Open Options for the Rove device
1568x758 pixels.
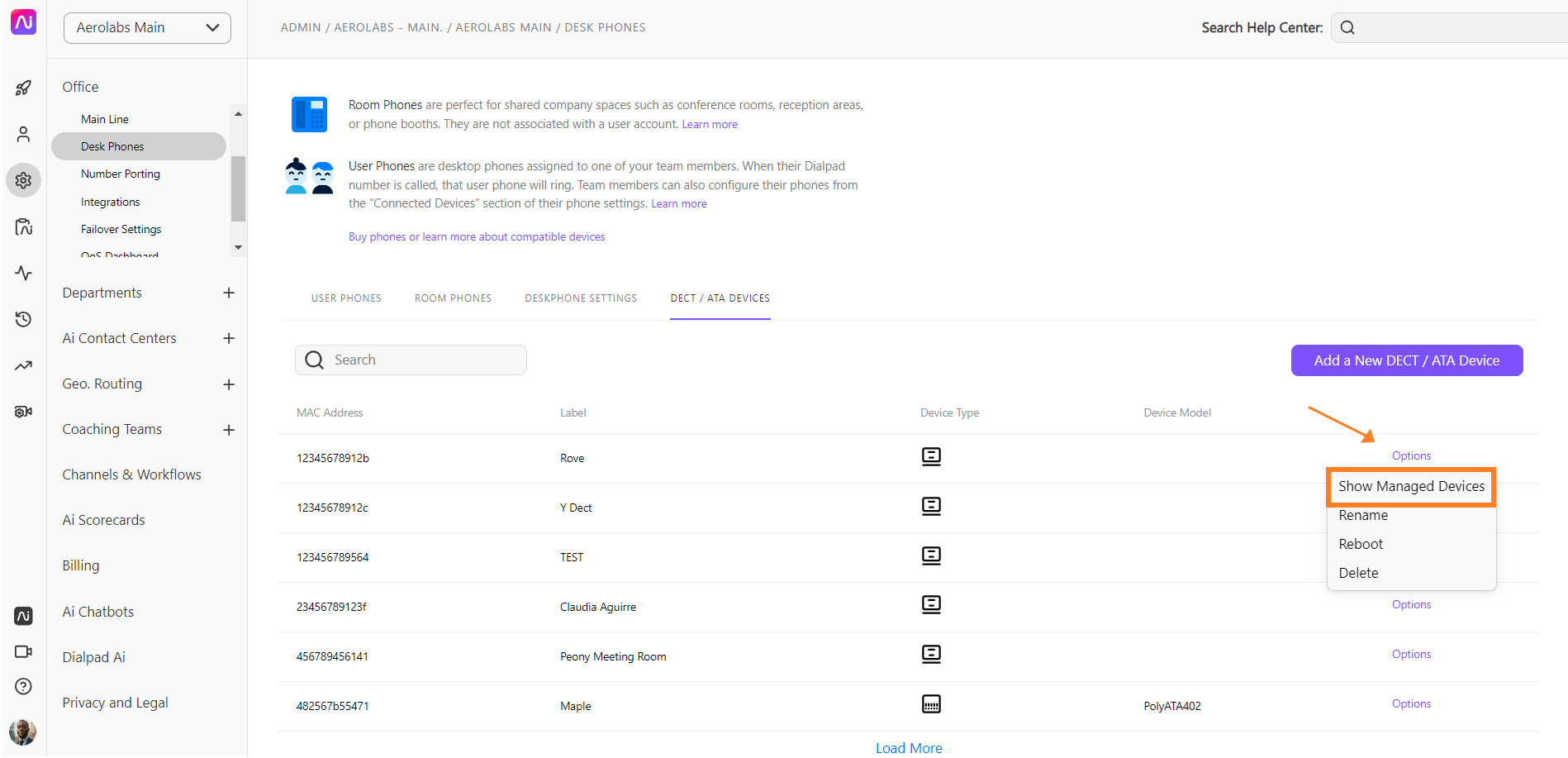(1411, 455)
